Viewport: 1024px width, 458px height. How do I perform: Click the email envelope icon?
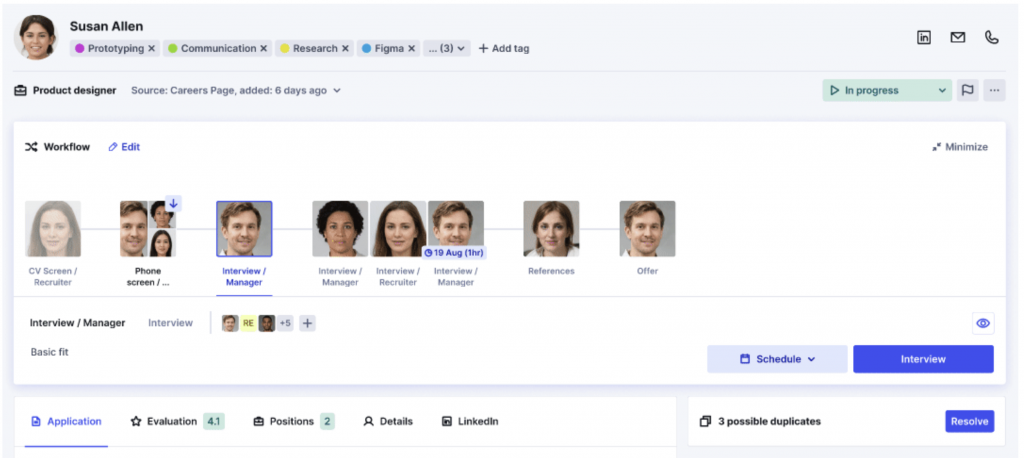click(x=958, y=38)
